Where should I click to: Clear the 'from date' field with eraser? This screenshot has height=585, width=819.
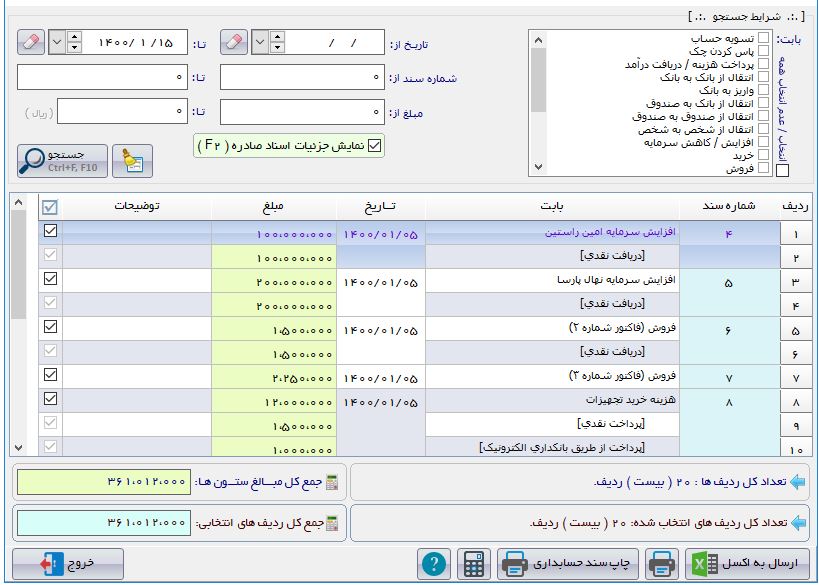coord(234,43)
